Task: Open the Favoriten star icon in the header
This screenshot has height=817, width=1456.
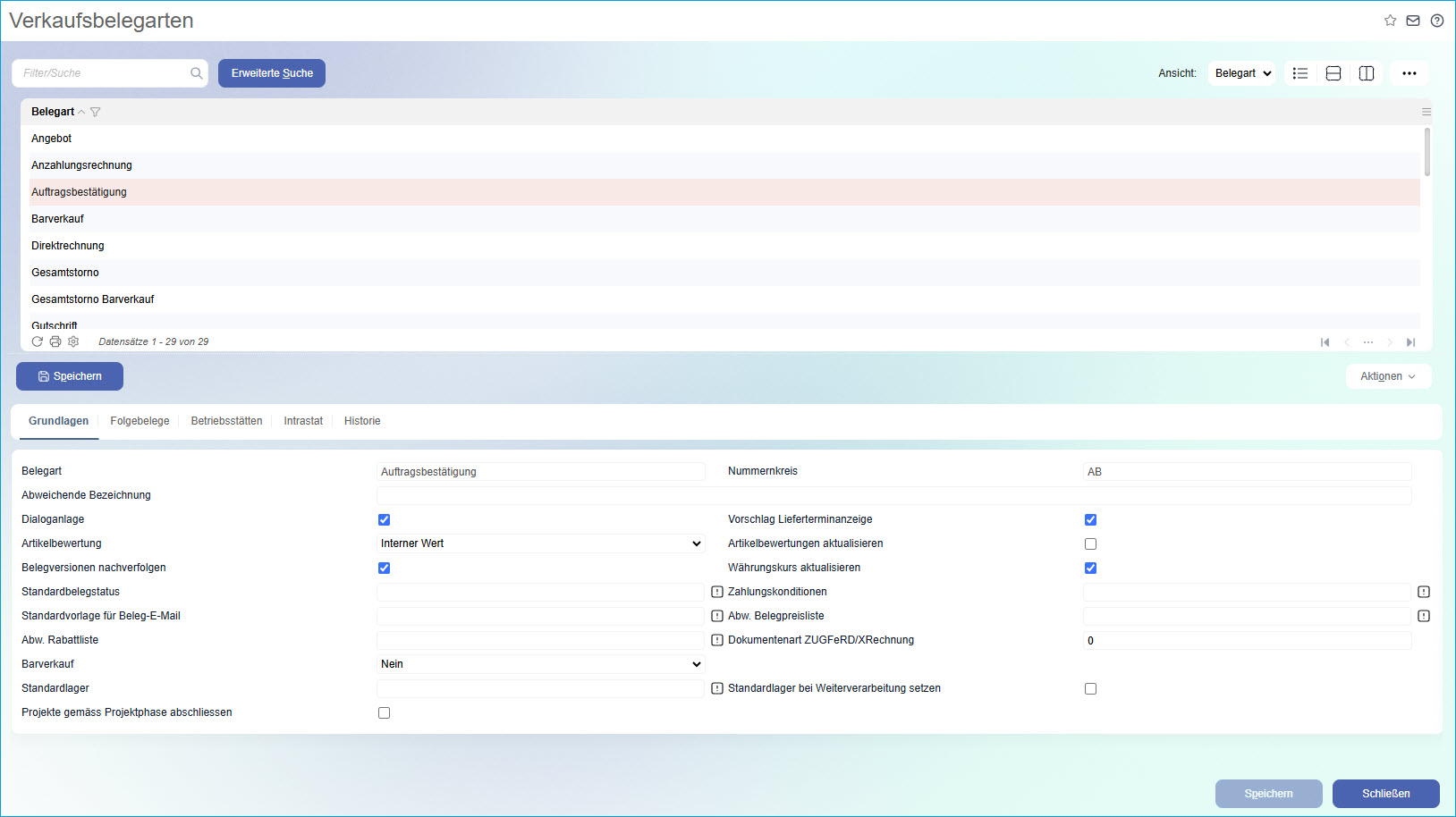Action: 1390,20
